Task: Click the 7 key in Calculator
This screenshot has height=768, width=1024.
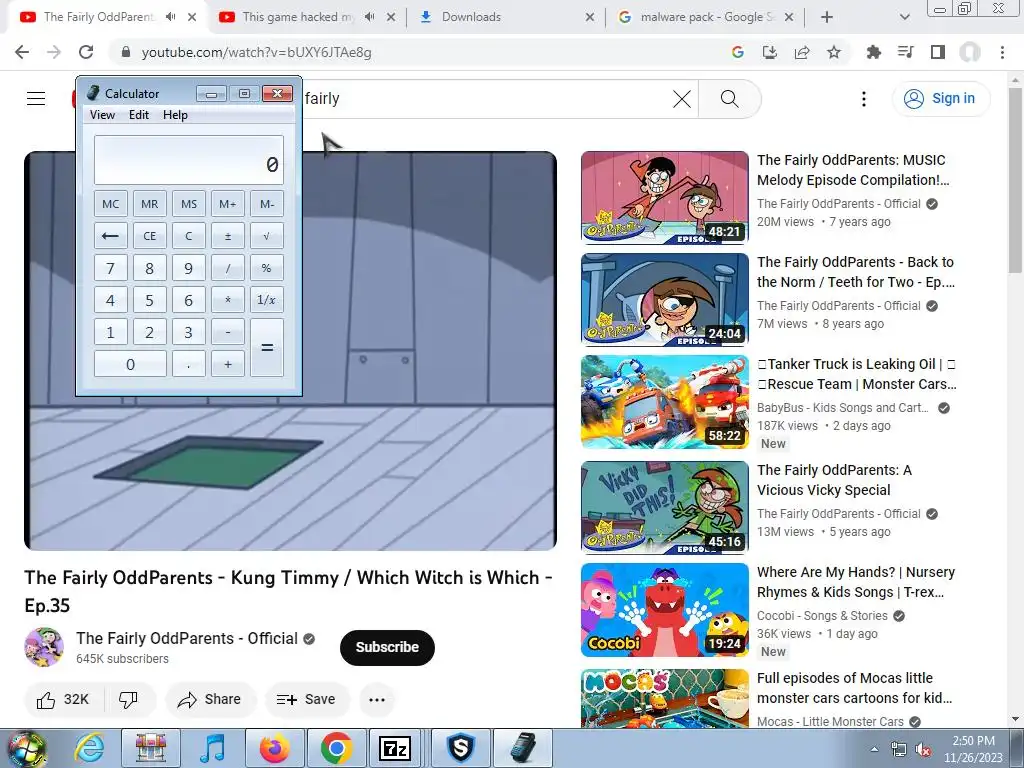Action: [110, 268]
